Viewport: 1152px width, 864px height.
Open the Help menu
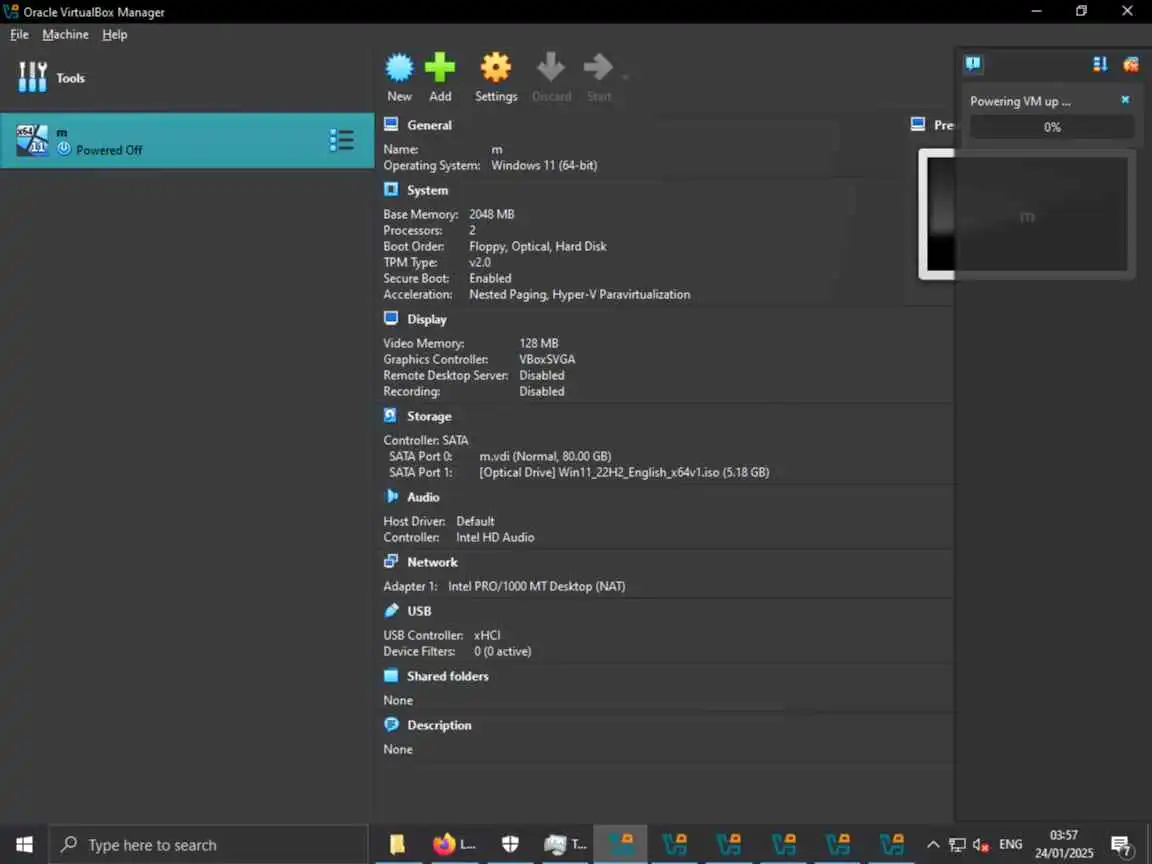[x=114, y=35]
